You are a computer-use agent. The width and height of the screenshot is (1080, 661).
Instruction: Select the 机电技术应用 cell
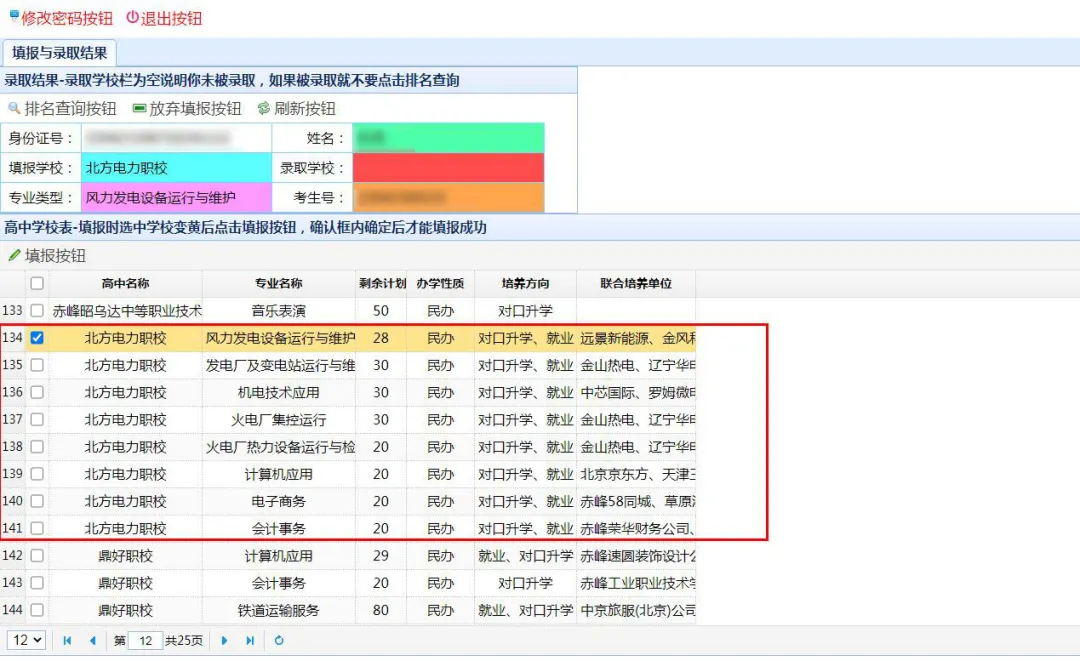coord(278,392)
